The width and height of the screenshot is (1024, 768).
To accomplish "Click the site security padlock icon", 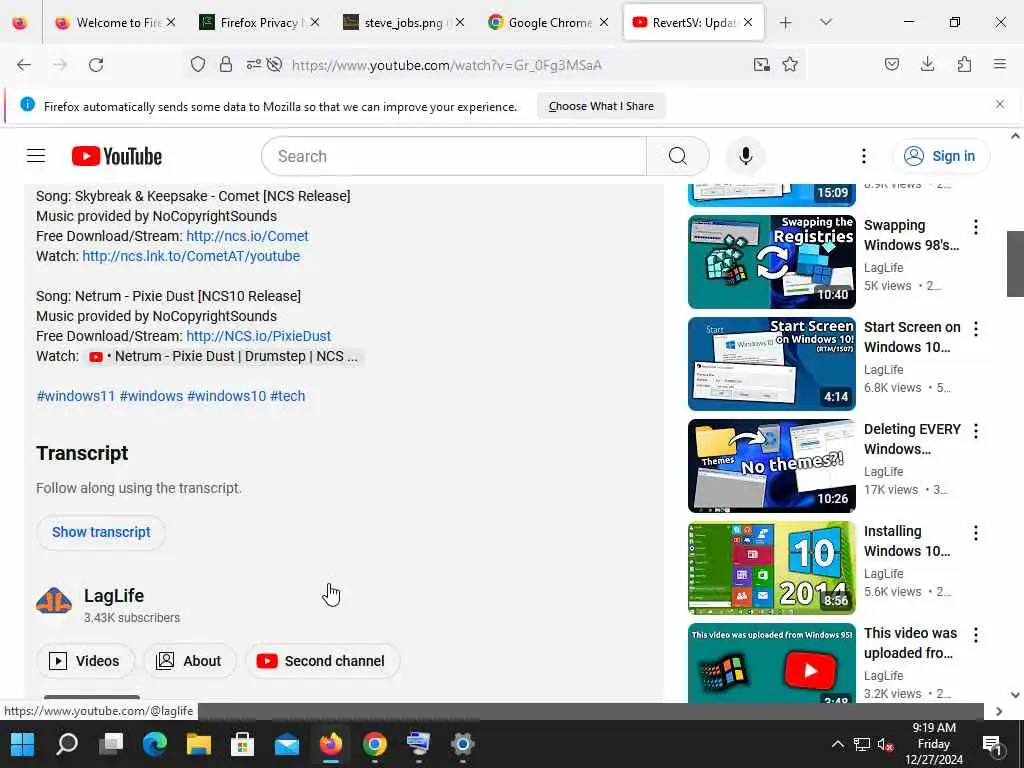I will (226, 65).
